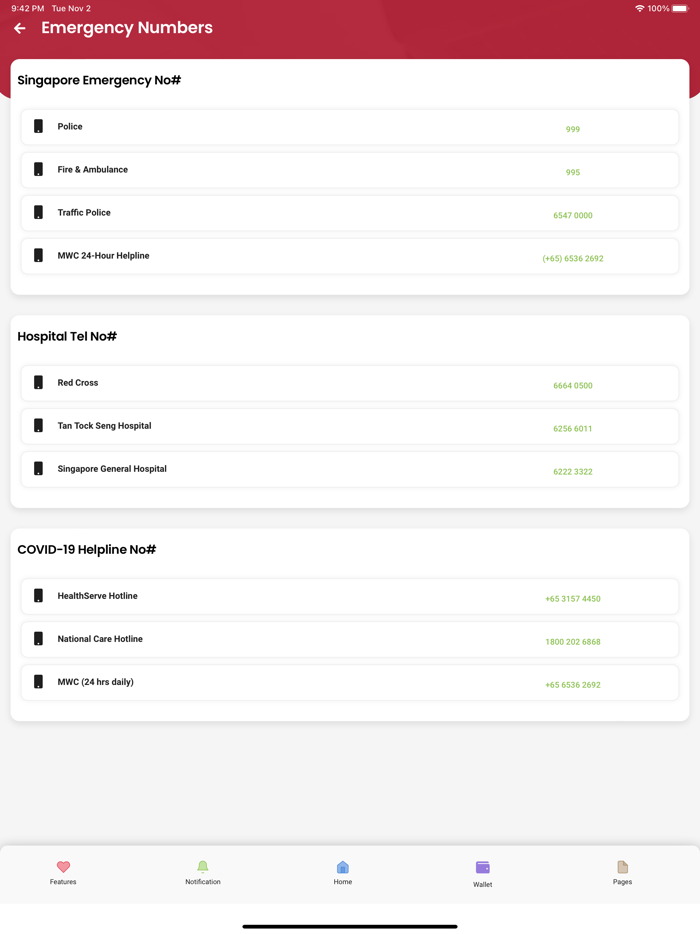Tap phone icon beside HealthServe Hotline
Screen dimensions: 700x934
pos(38,596)
